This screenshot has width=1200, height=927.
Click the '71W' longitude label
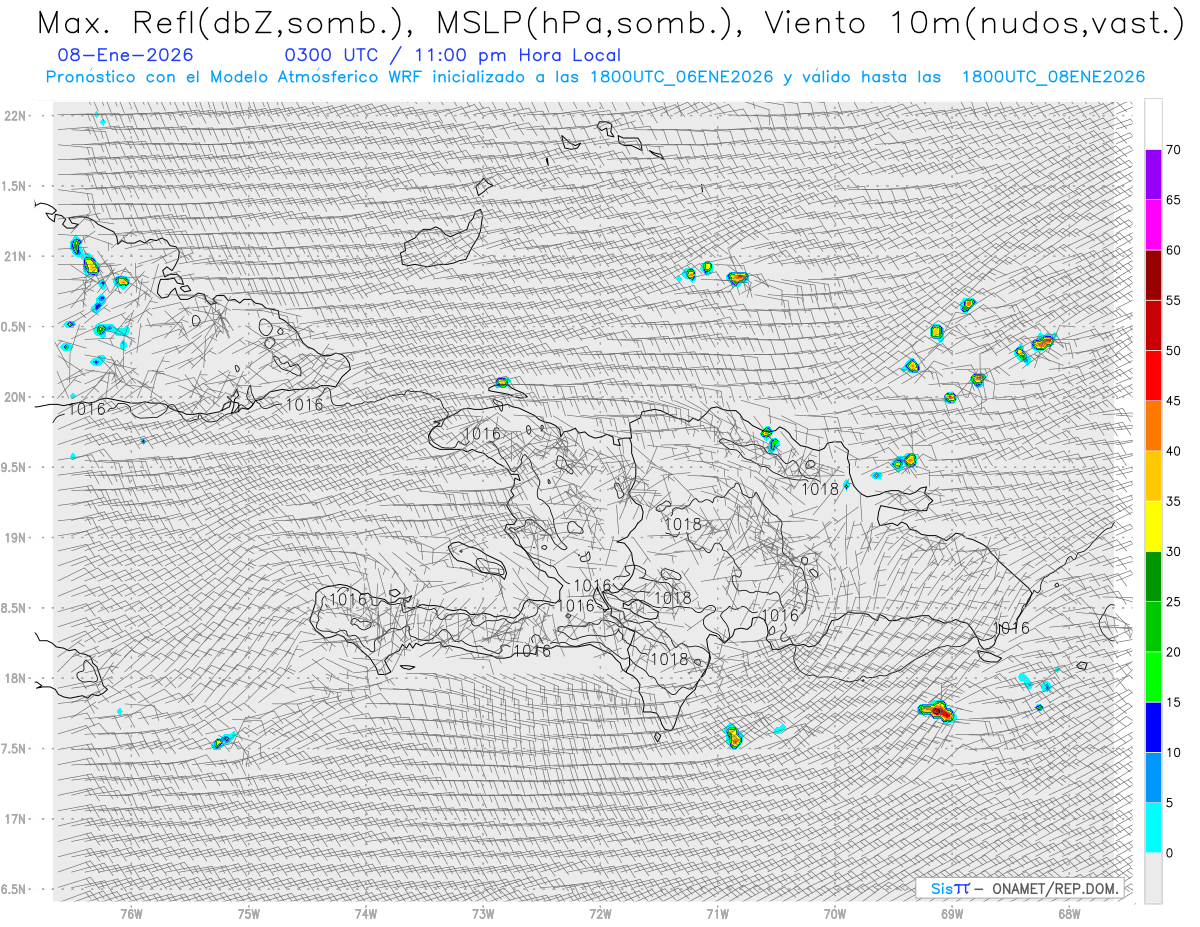point(717,914)
